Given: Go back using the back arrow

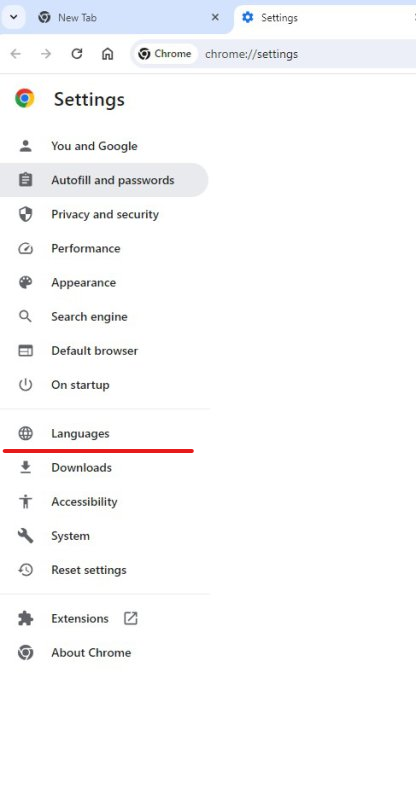Looking at the screenshot, I should (x=16, y=54).
